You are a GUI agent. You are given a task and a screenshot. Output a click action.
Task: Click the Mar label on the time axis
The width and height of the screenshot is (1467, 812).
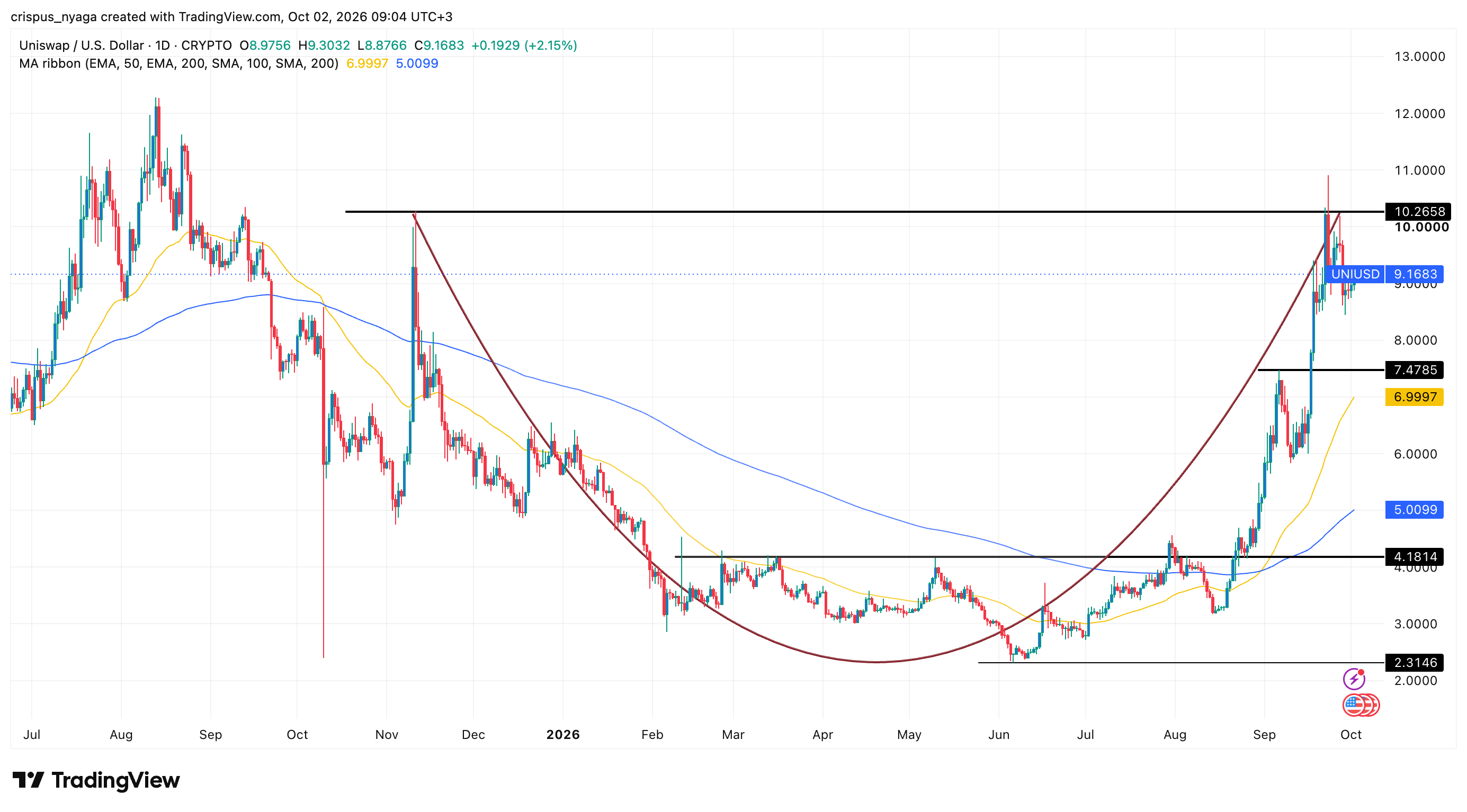[733, 735]
